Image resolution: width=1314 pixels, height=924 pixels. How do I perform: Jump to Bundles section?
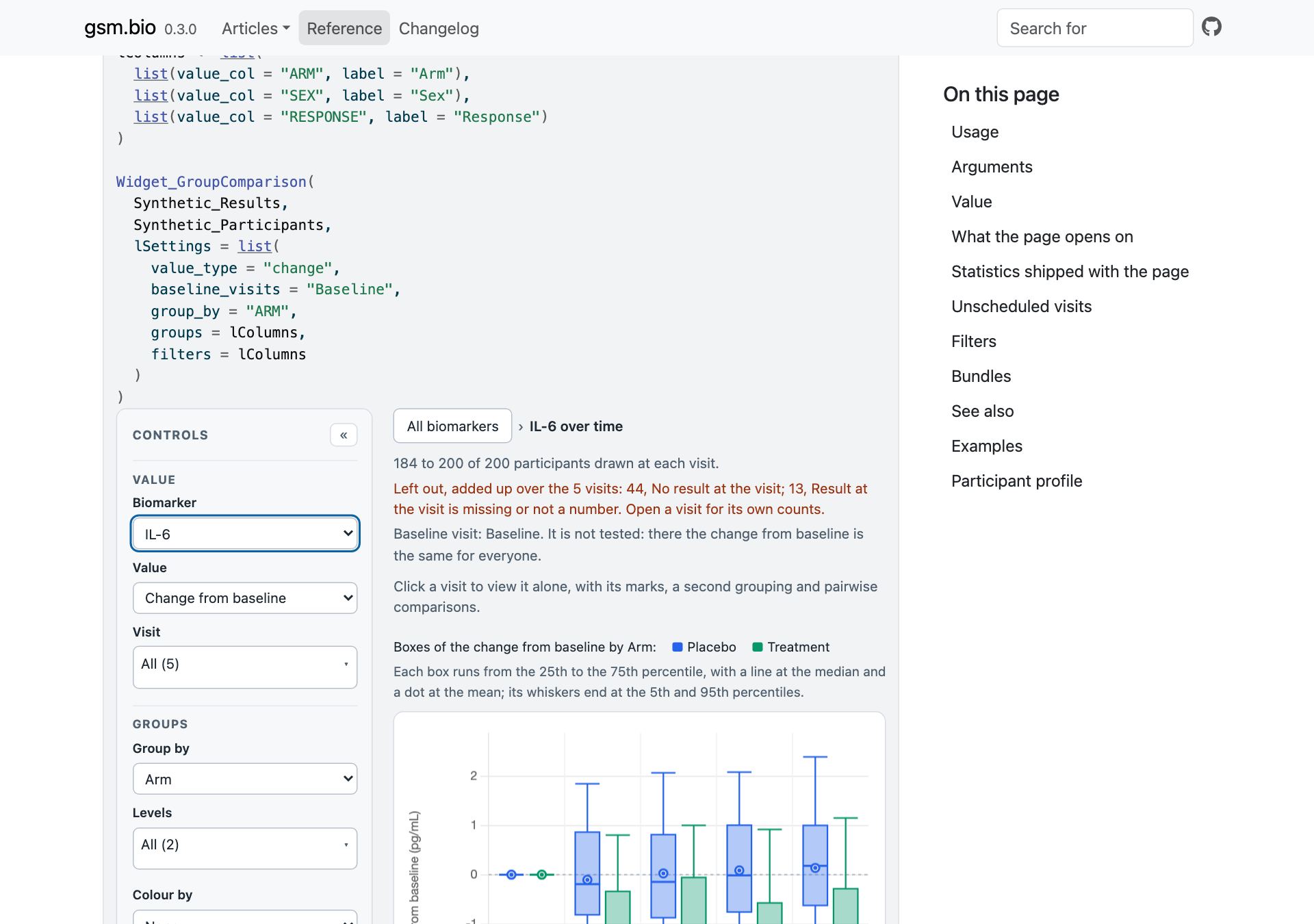coord(981,376)
